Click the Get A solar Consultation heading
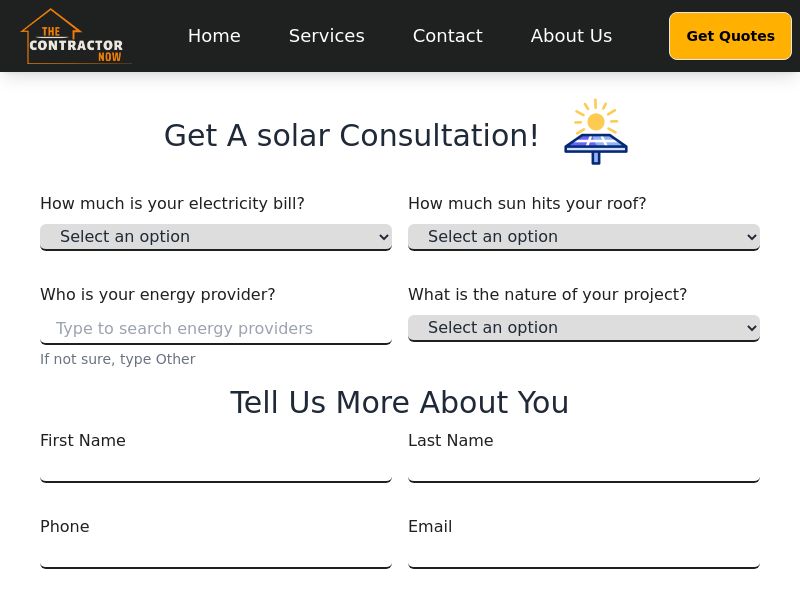This screenshot has height=600, width=800. click(x=352, y=136)
